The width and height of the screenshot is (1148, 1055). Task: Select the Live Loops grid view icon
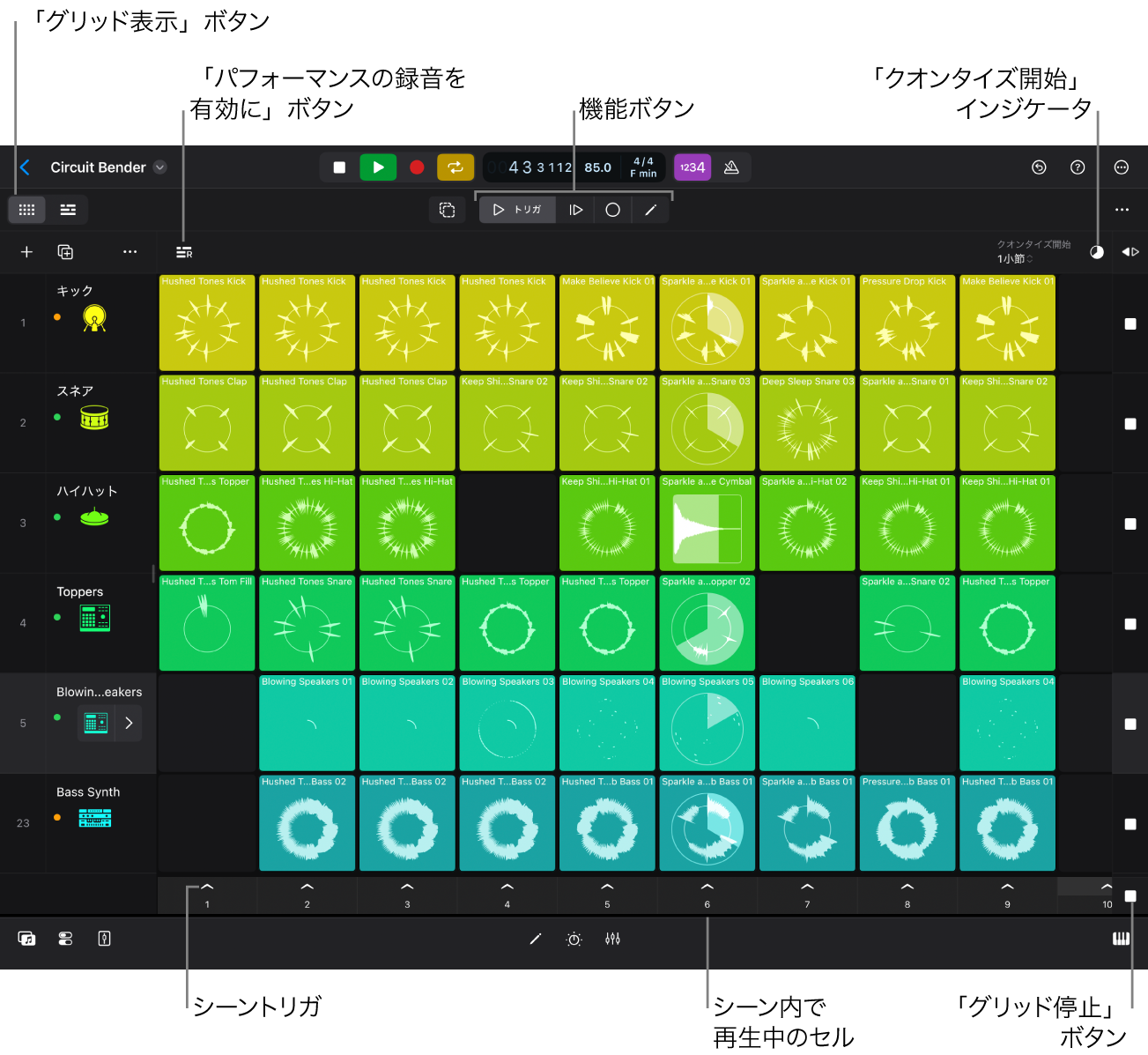[x=26, y=210]
